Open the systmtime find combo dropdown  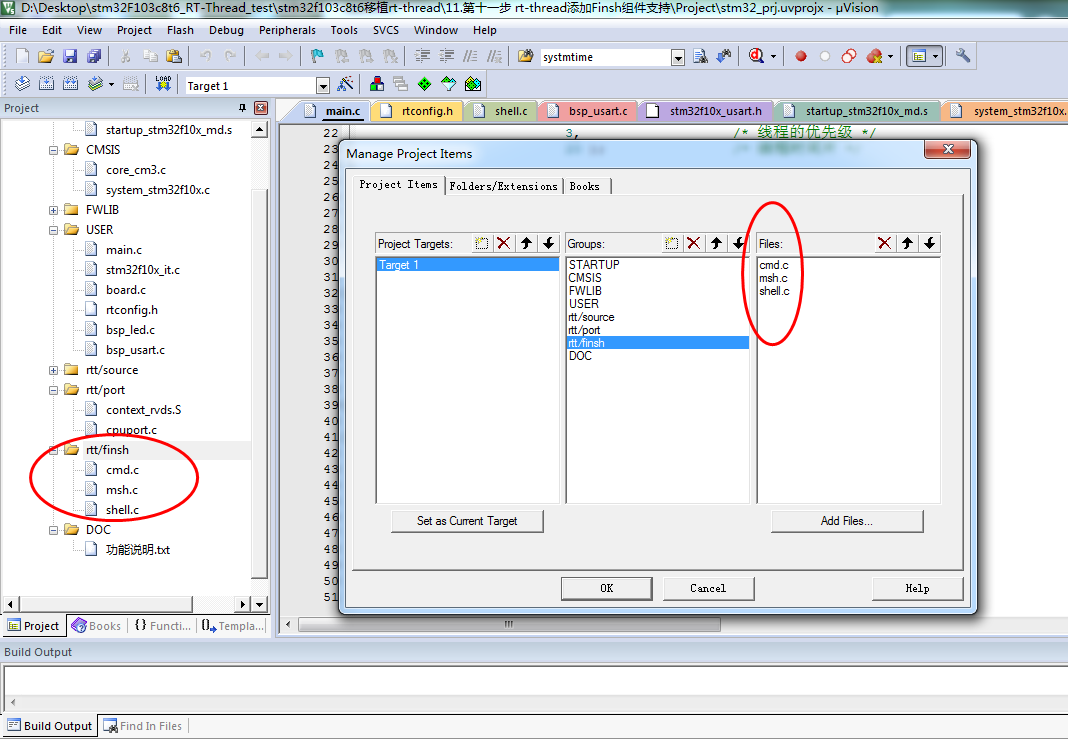click(x=678, y=57)
